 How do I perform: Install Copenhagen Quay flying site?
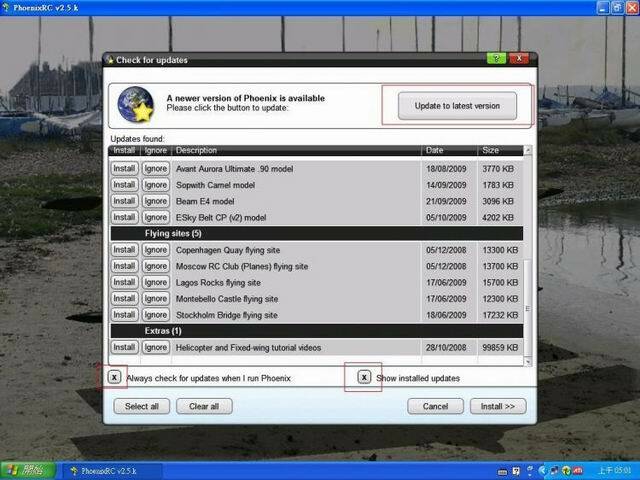pos(124,250)
